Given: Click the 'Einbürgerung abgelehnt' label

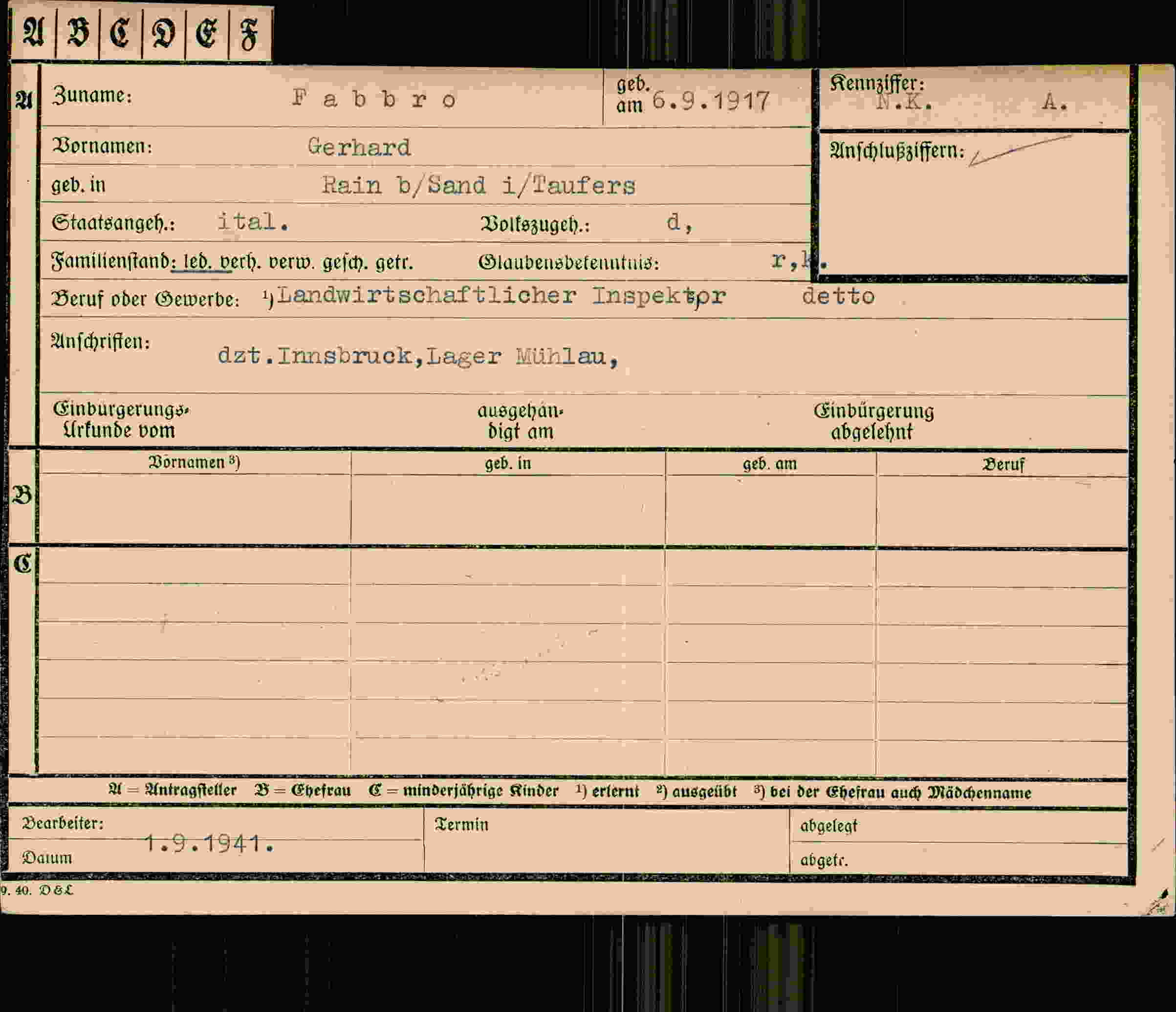Looking at the screenshot, I should (873, 422).
